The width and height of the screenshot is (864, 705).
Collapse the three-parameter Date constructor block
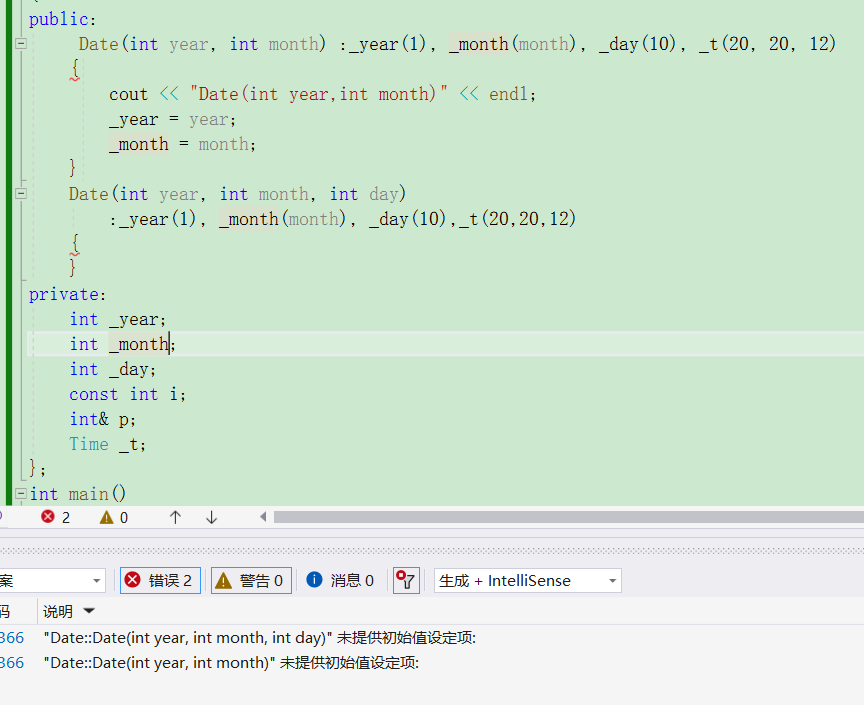coord(20,193)
